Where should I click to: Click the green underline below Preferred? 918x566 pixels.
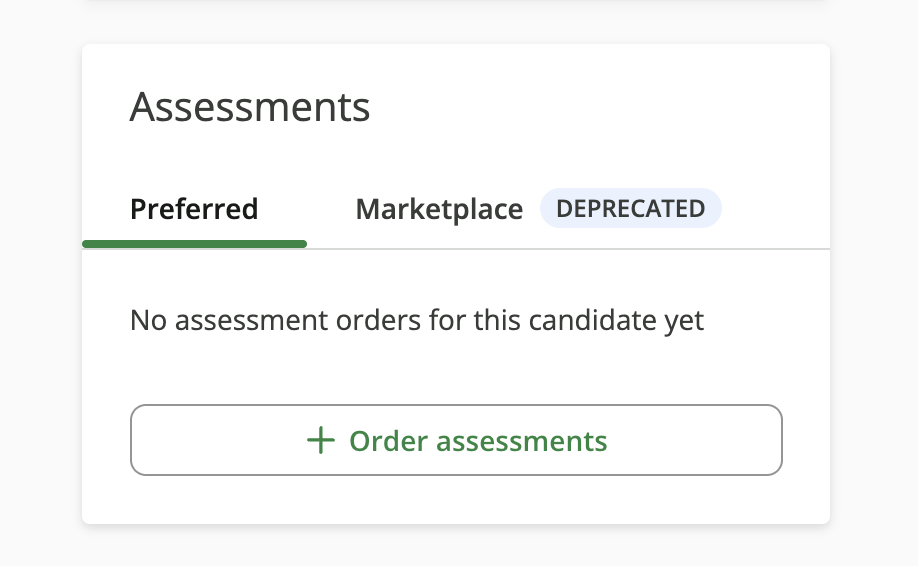(x=194, y=244)
